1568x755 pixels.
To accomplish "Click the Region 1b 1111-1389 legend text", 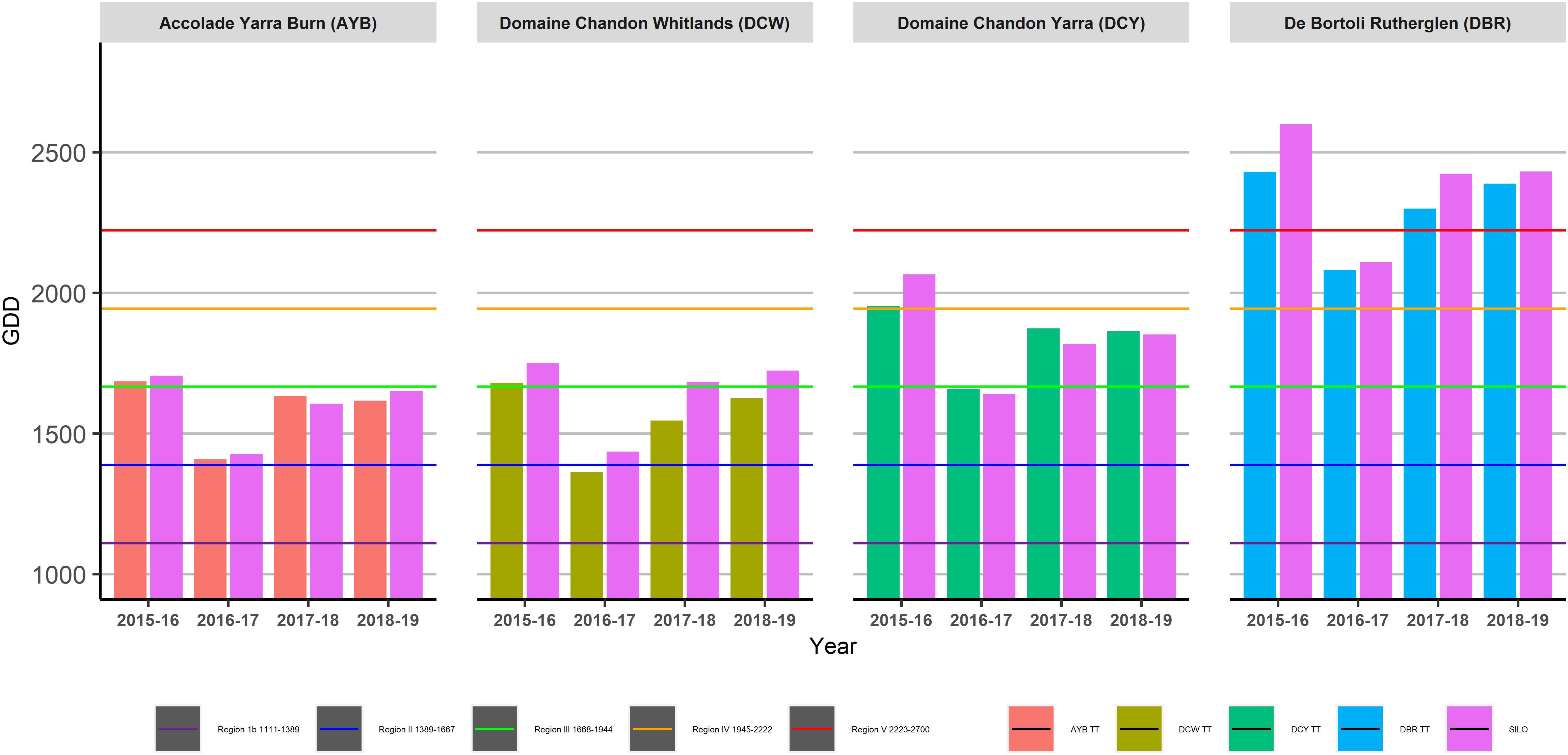I will click(x=258, y=729).
